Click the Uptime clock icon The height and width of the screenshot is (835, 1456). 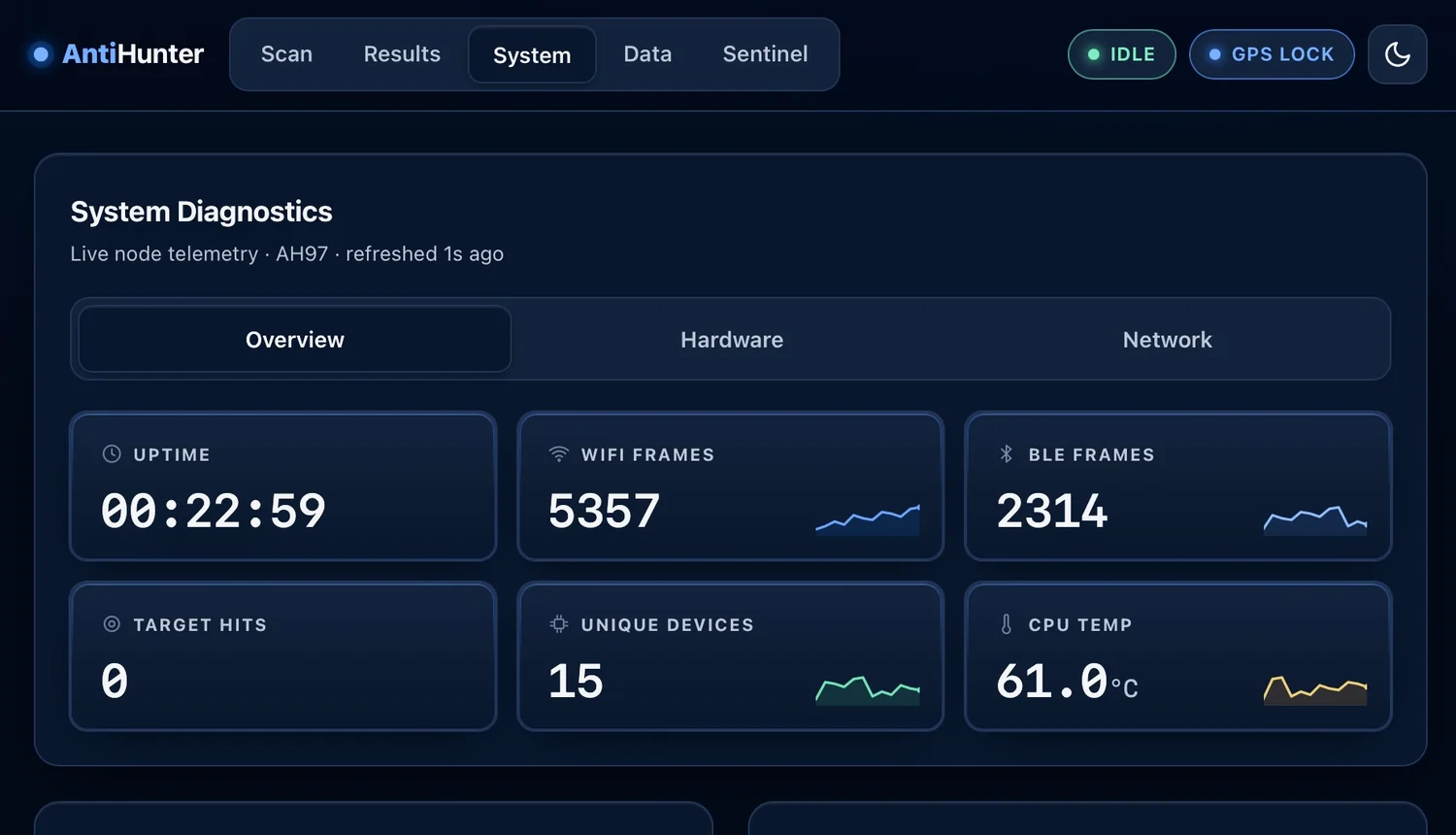point(112,453)
